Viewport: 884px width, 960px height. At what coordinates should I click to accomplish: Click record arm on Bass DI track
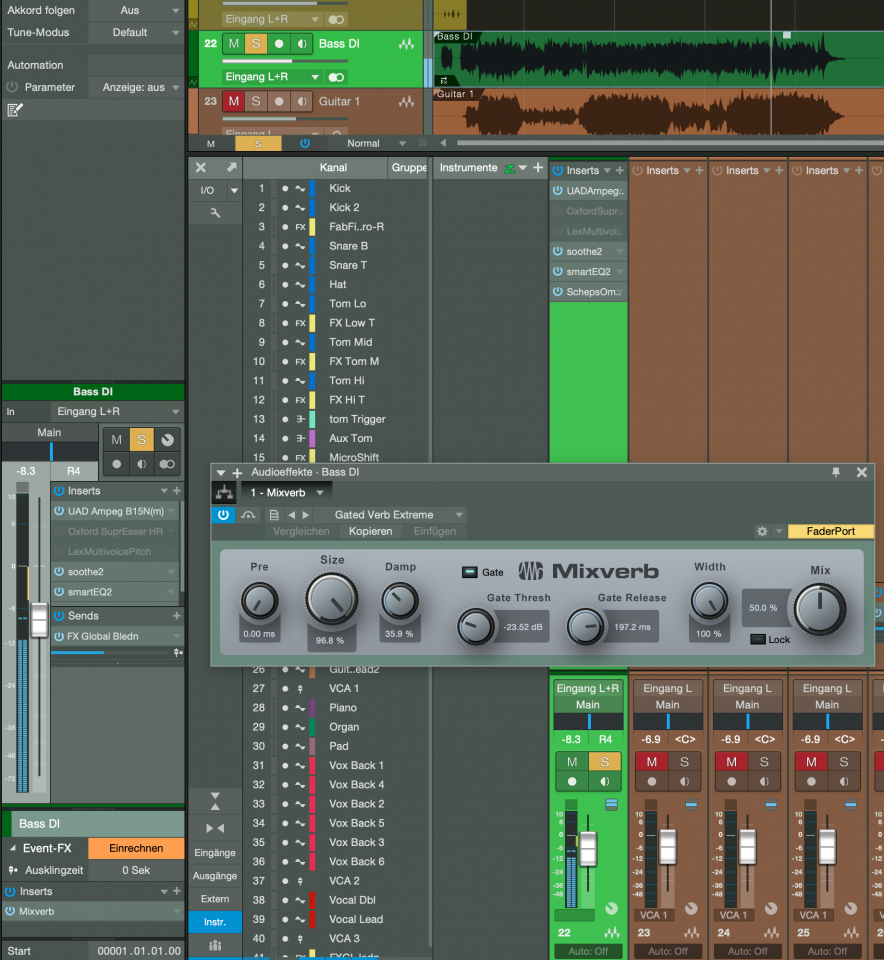[278, 44]
